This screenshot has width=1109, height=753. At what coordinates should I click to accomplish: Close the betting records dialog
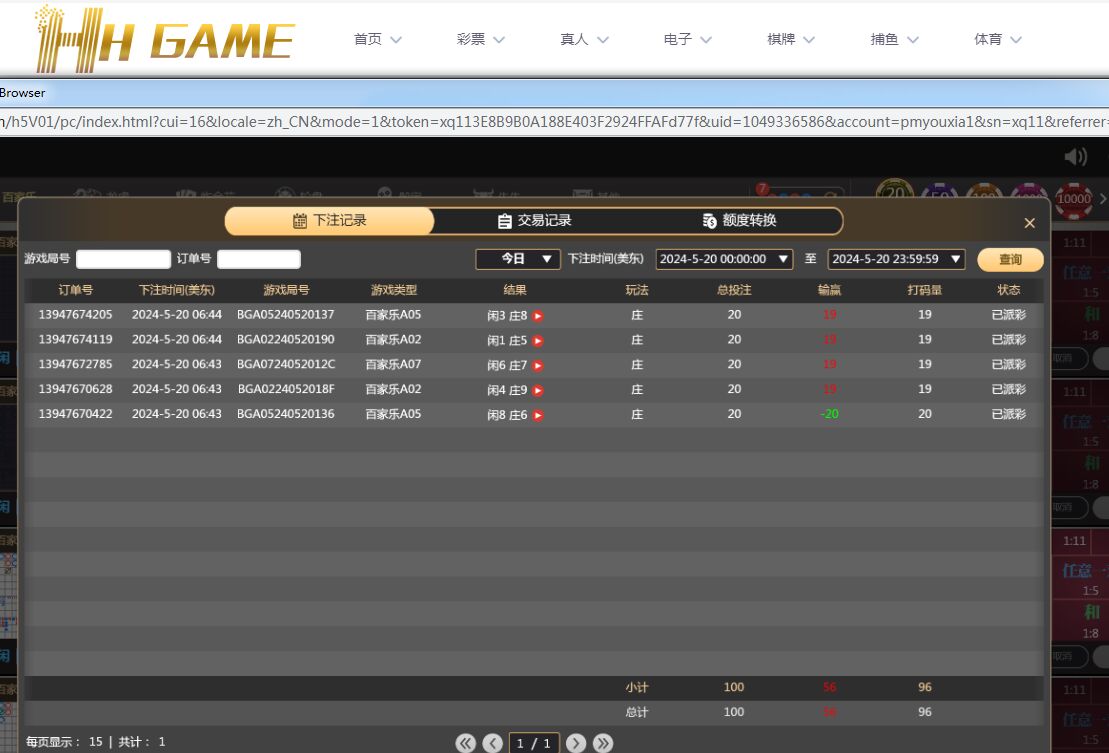click(1029, 223)
